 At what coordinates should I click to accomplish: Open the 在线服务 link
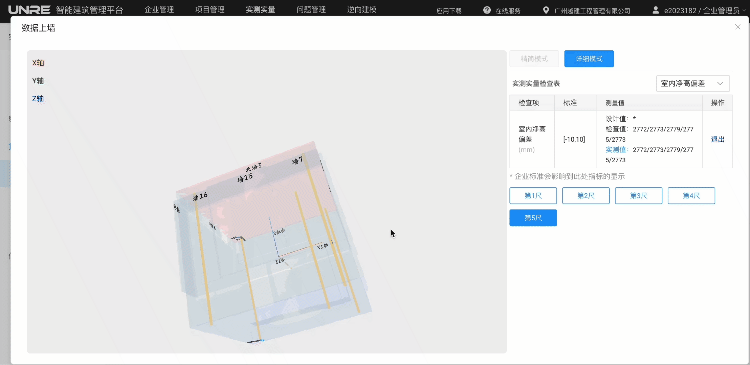(x=507, y=11)
